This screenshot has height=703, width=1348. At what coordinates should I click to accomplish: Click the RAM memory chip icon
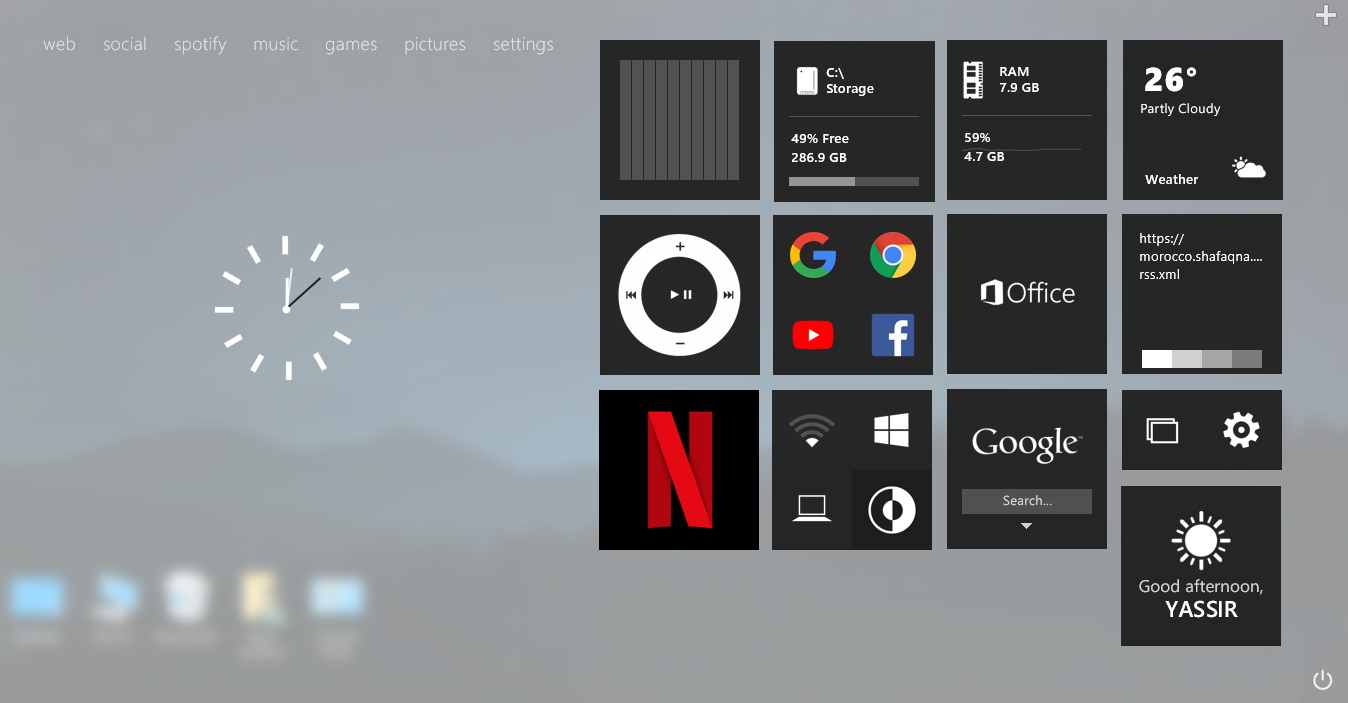pyautogui.click(x=973, y=80)
